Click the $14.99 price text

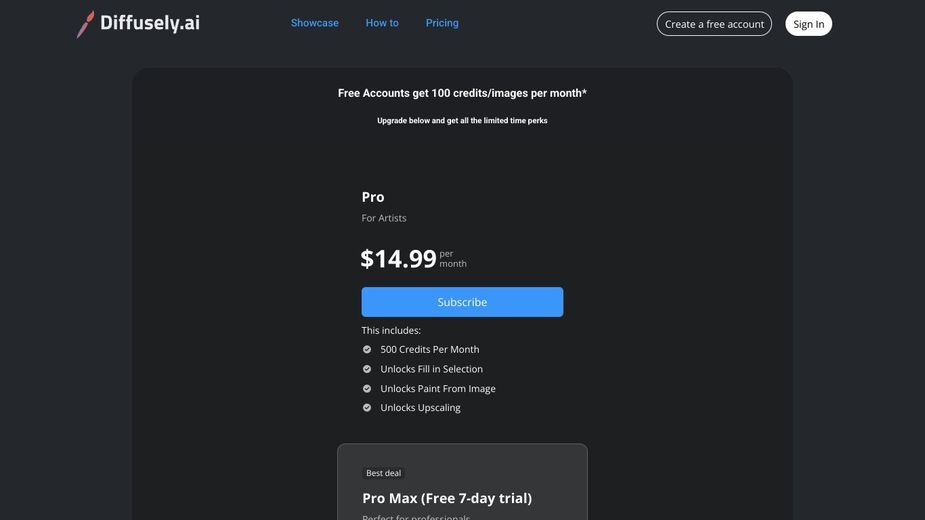(398, 259)
